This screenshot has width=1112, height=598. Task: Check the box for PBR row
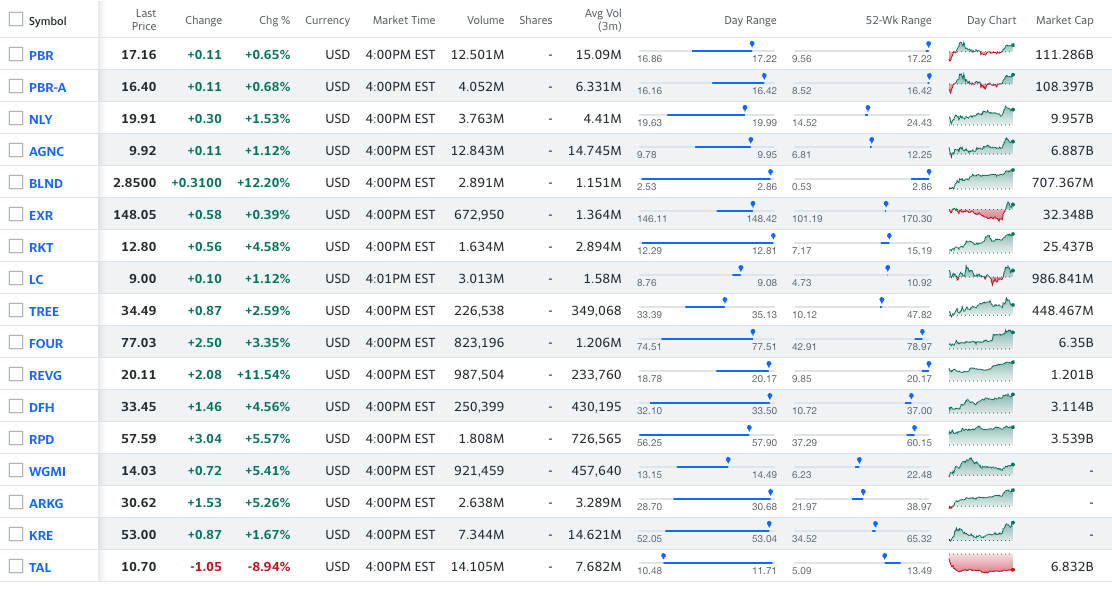pyautogui.click(x=16, y=54)
